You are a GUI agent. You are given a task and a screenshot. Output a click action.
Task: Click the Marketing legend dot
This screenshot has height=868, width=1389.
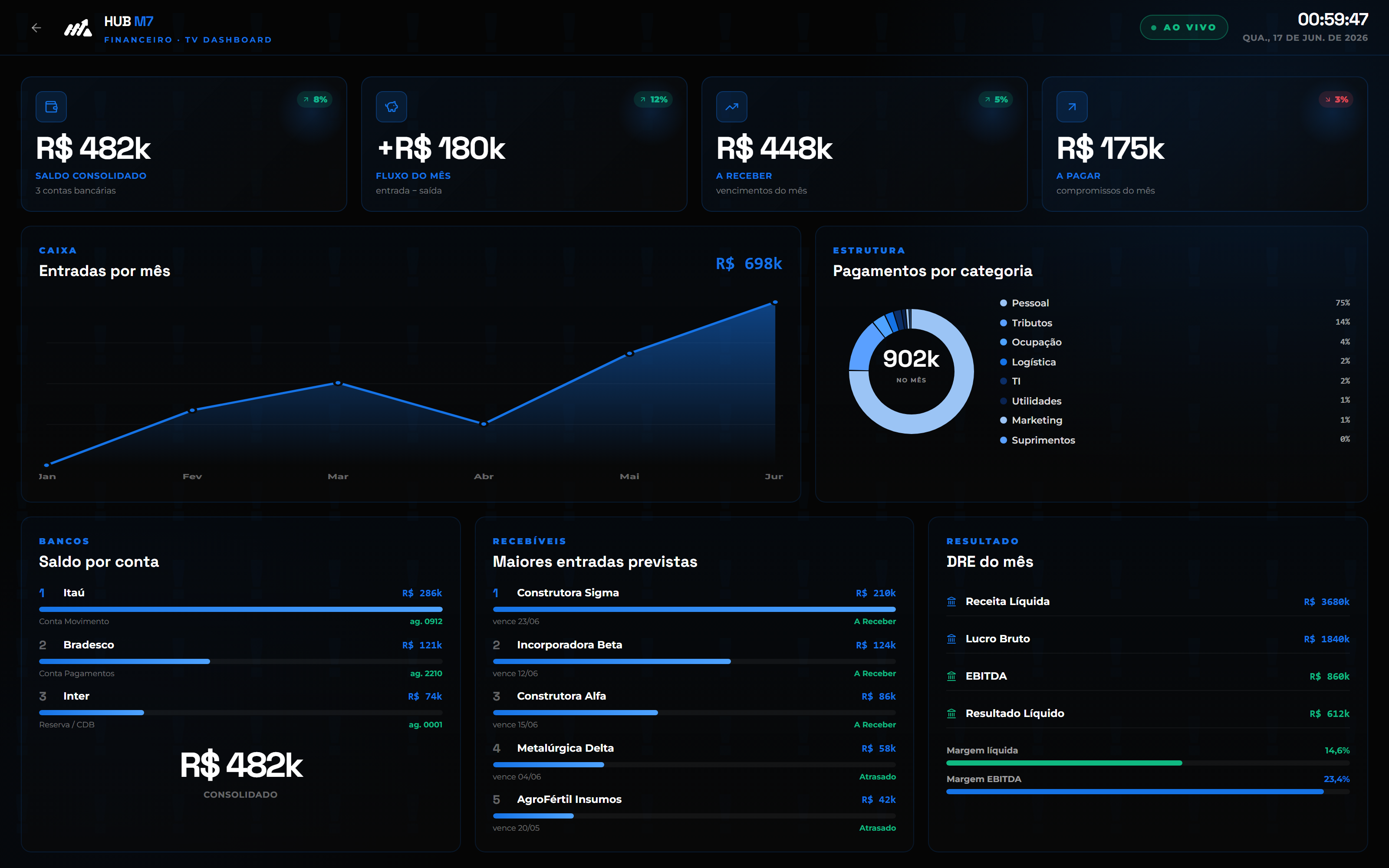(1003, 420)
